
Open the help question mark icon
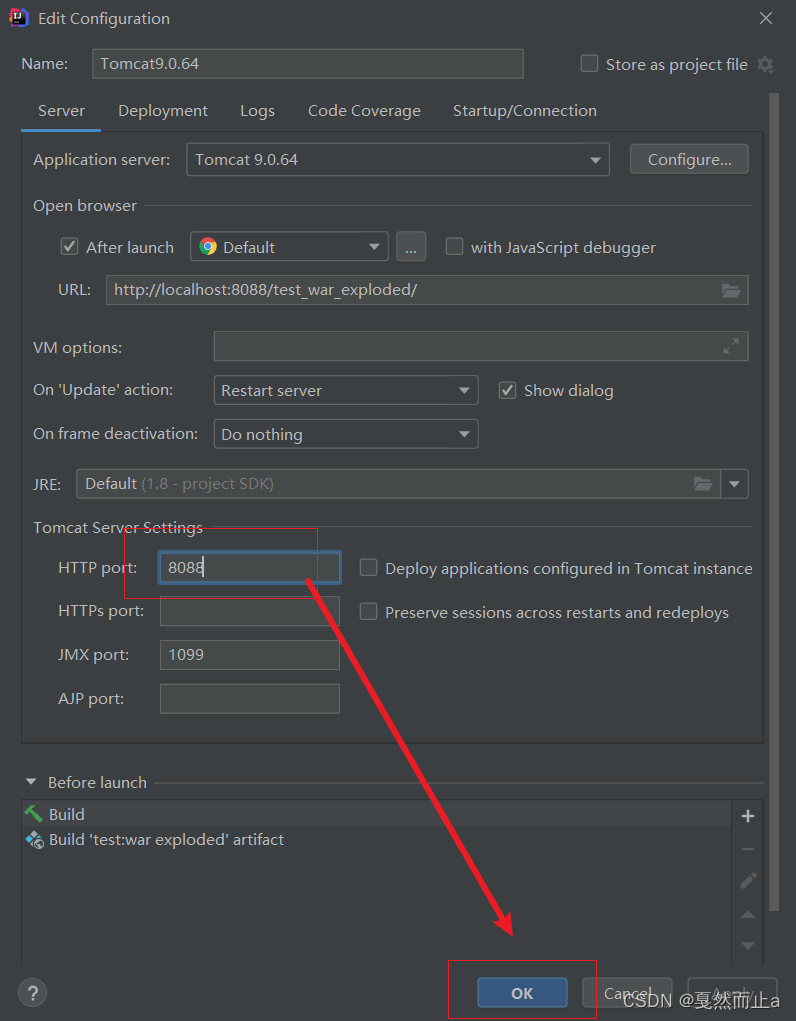pyautogui.click(x=32, y=992)
